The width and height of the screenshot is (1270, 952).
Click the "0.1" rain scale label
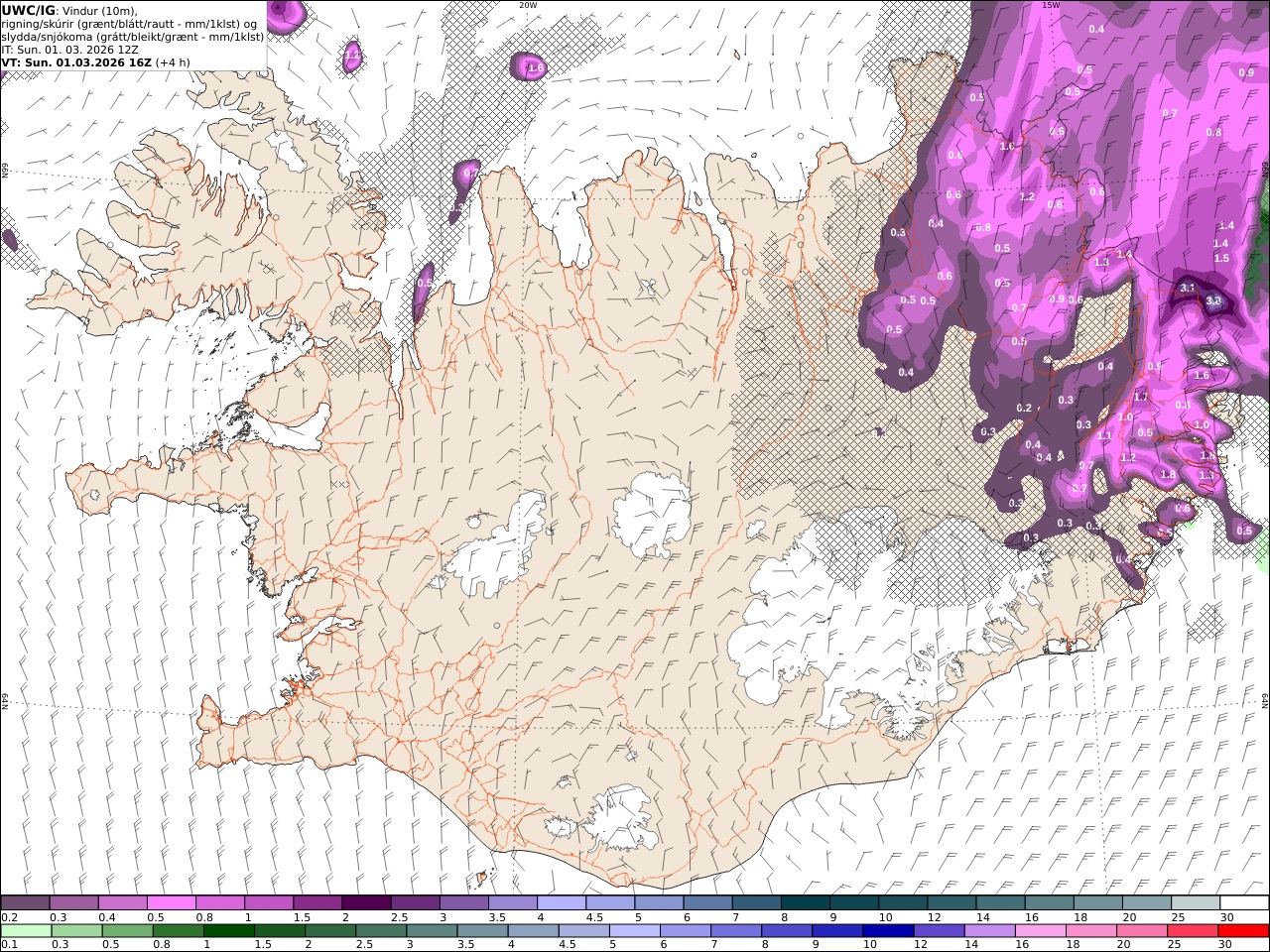[x=10, y=944]
